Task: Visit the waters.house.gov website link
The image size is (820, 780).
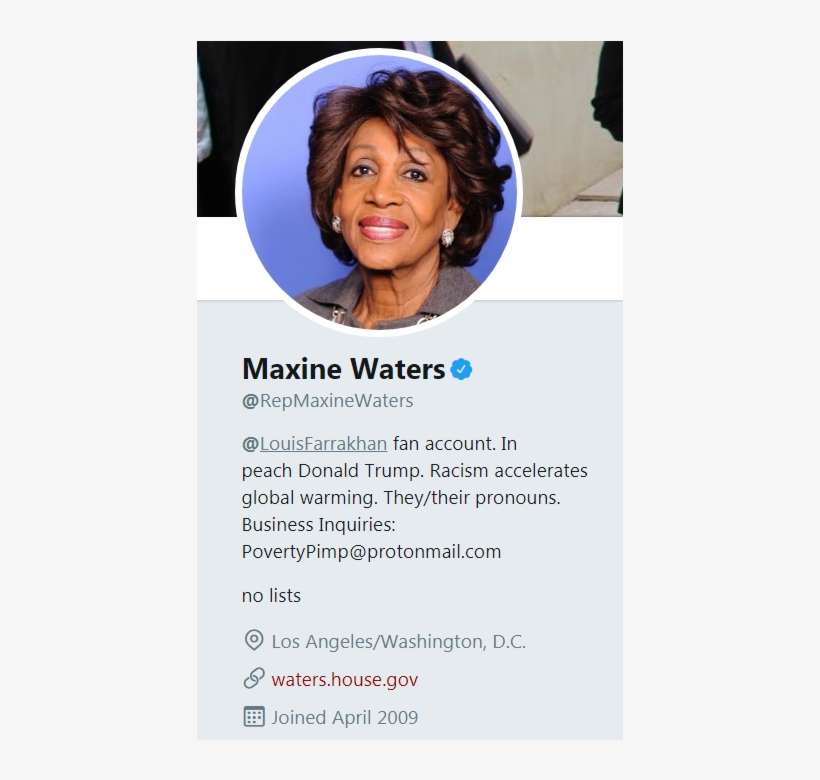Action: 345,680
